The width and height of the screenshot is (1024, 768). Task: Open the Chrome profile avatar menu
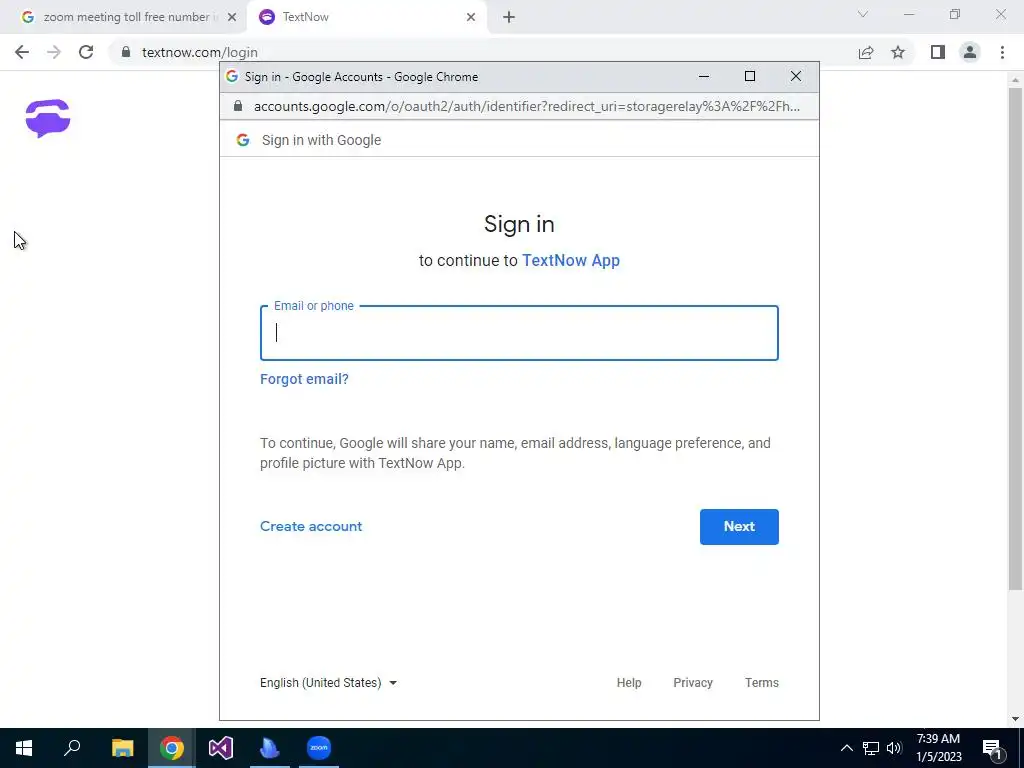pos(970,52)
